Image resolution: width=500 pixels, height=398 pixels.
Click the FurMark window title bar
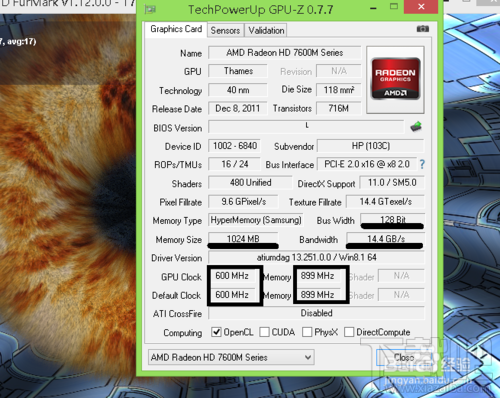coord(68,6)
